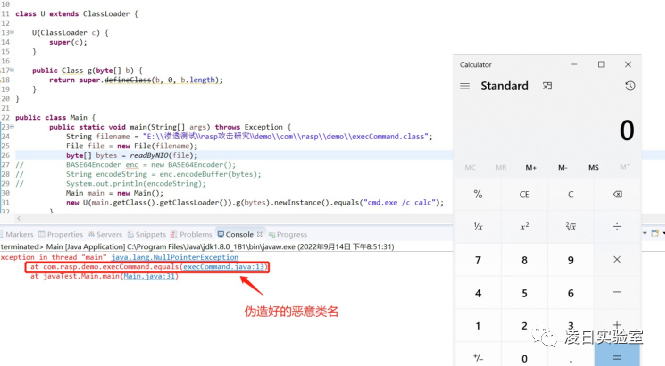Click the square root key
Image resolution: width=665 pixels, height=366 pixels.
click(x=571, y=226)
